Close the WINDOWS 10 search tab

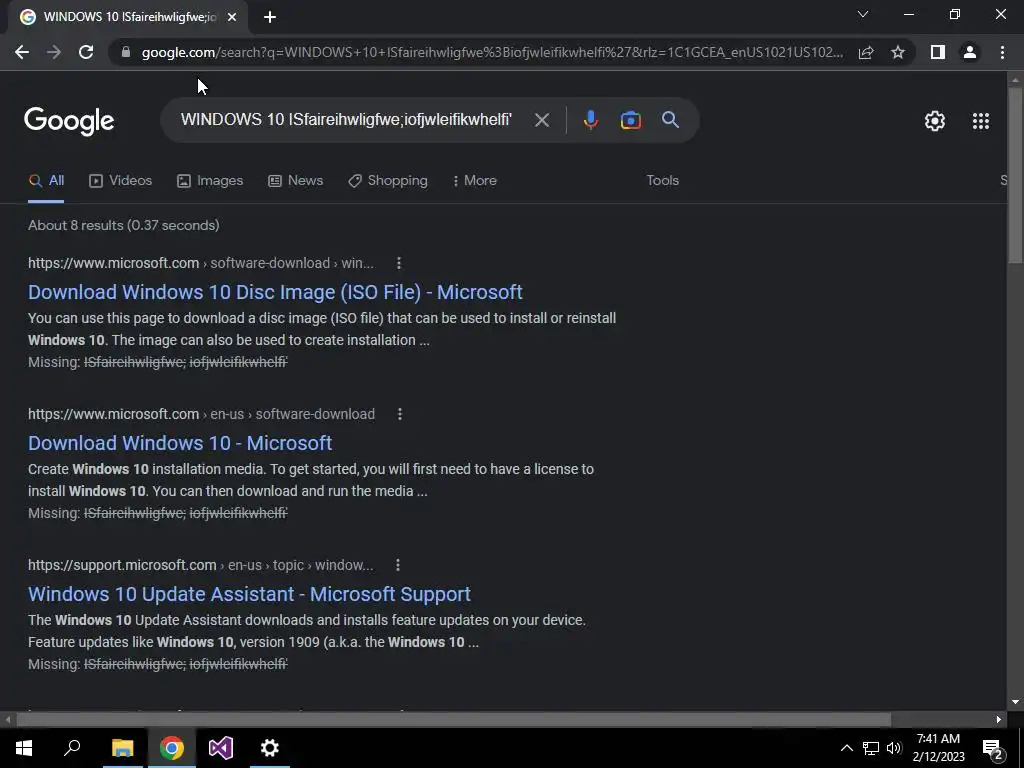coord(232,18)
